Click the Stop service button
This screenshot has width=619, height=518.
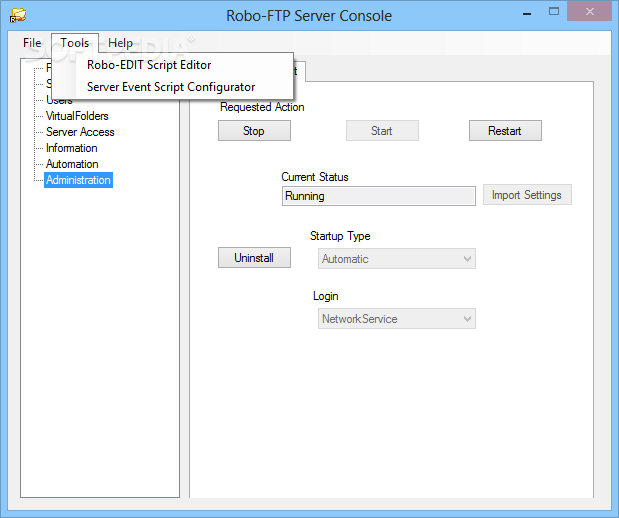254,131
